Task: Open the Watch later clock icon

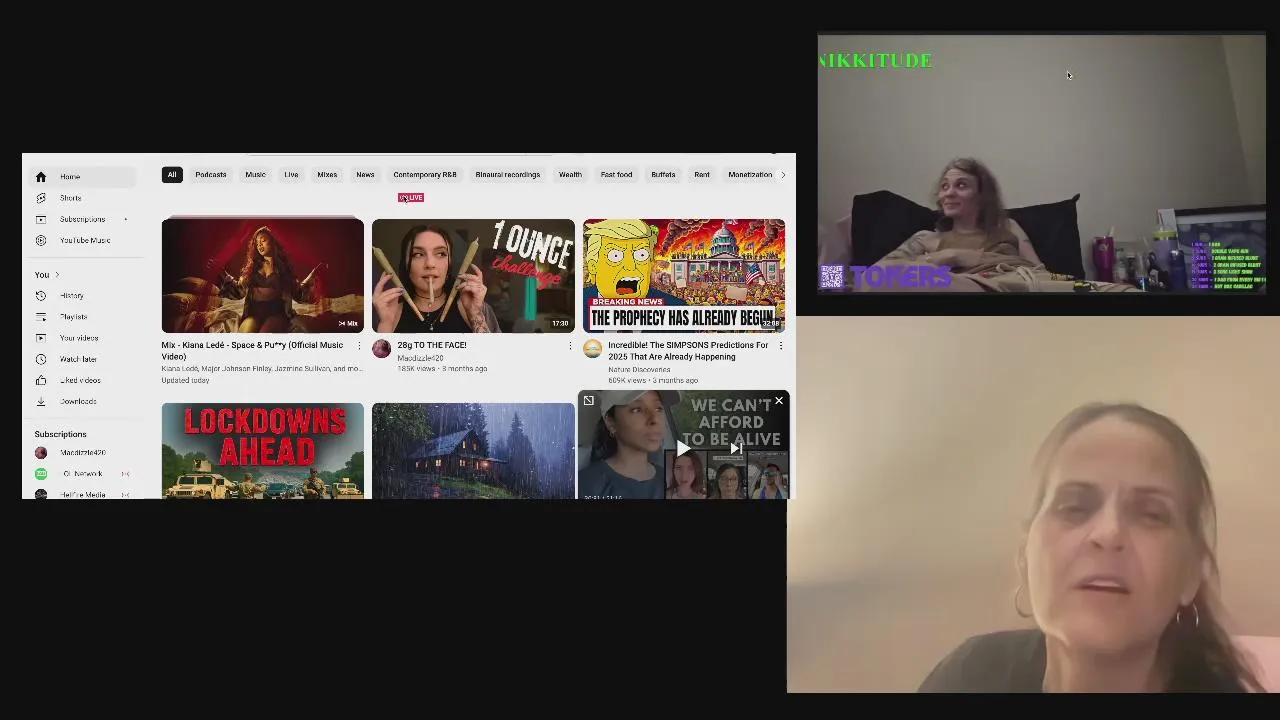Action: [41, 359]
